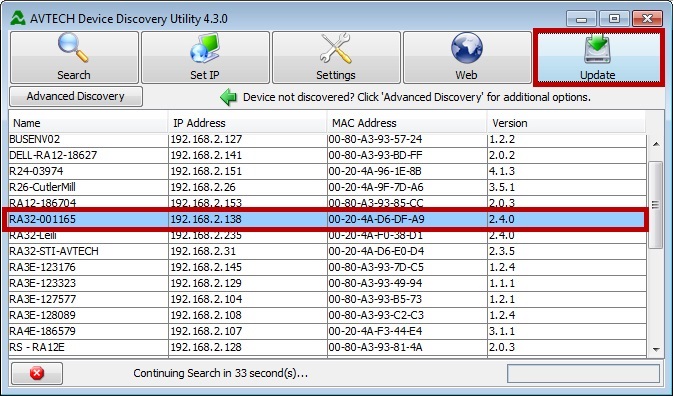Click the empty status field at bottom right
The image size is (673, 396).
tap(583, 374)
